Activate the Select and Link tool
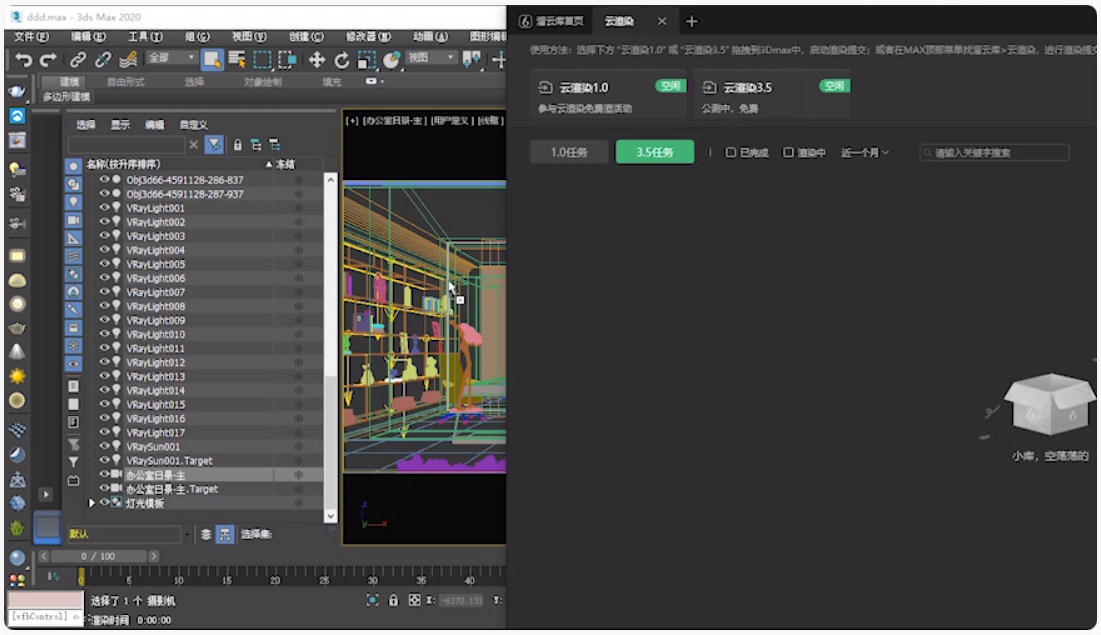This screenshot has height=635, width=1101. point(77,60)
